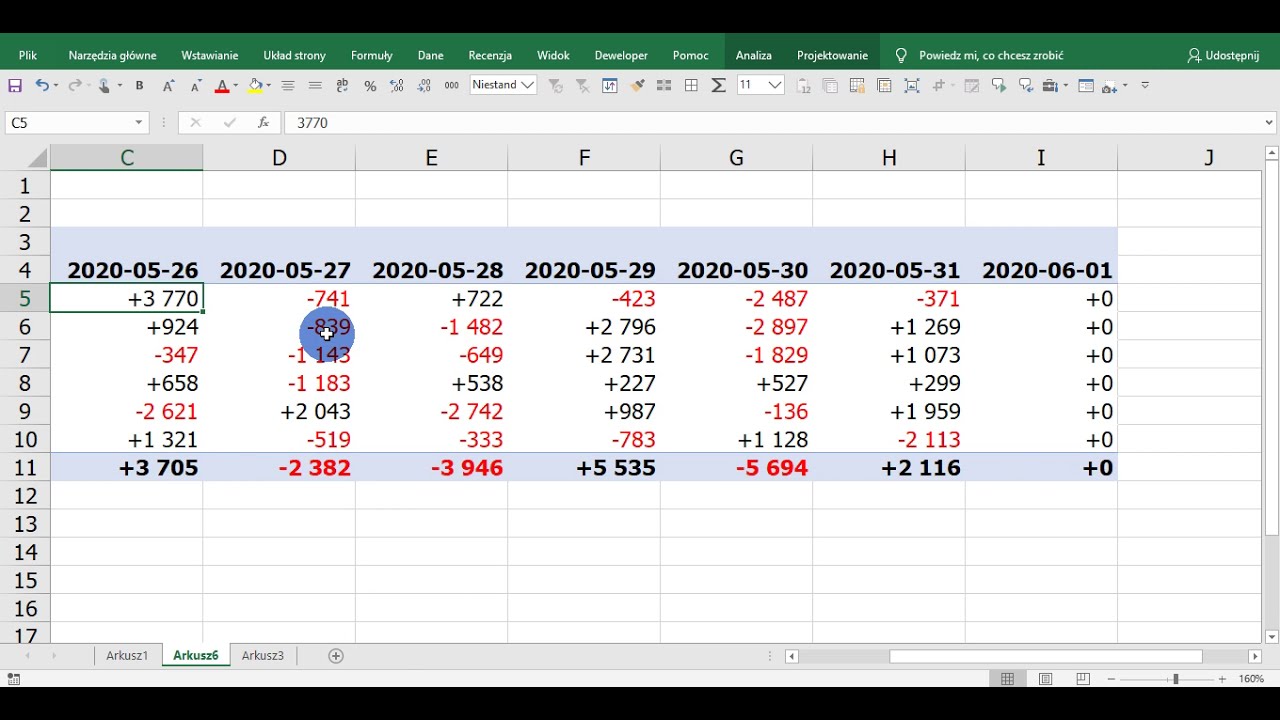Expand the formula bar

[x=1270, y=123]
